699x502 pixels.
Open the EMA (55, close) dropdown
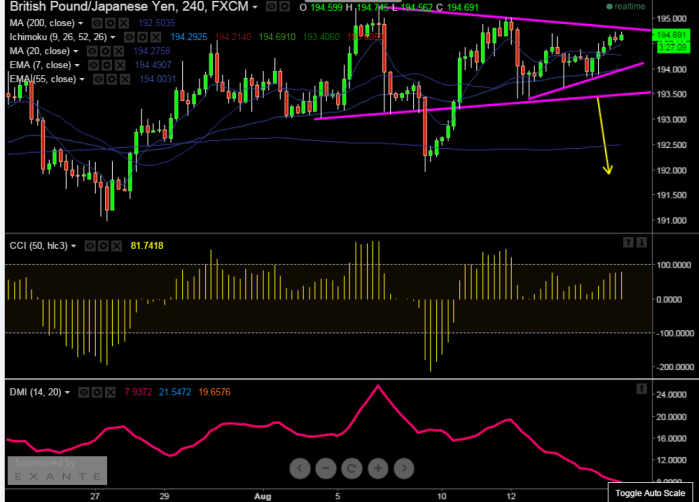click(82, 79)
